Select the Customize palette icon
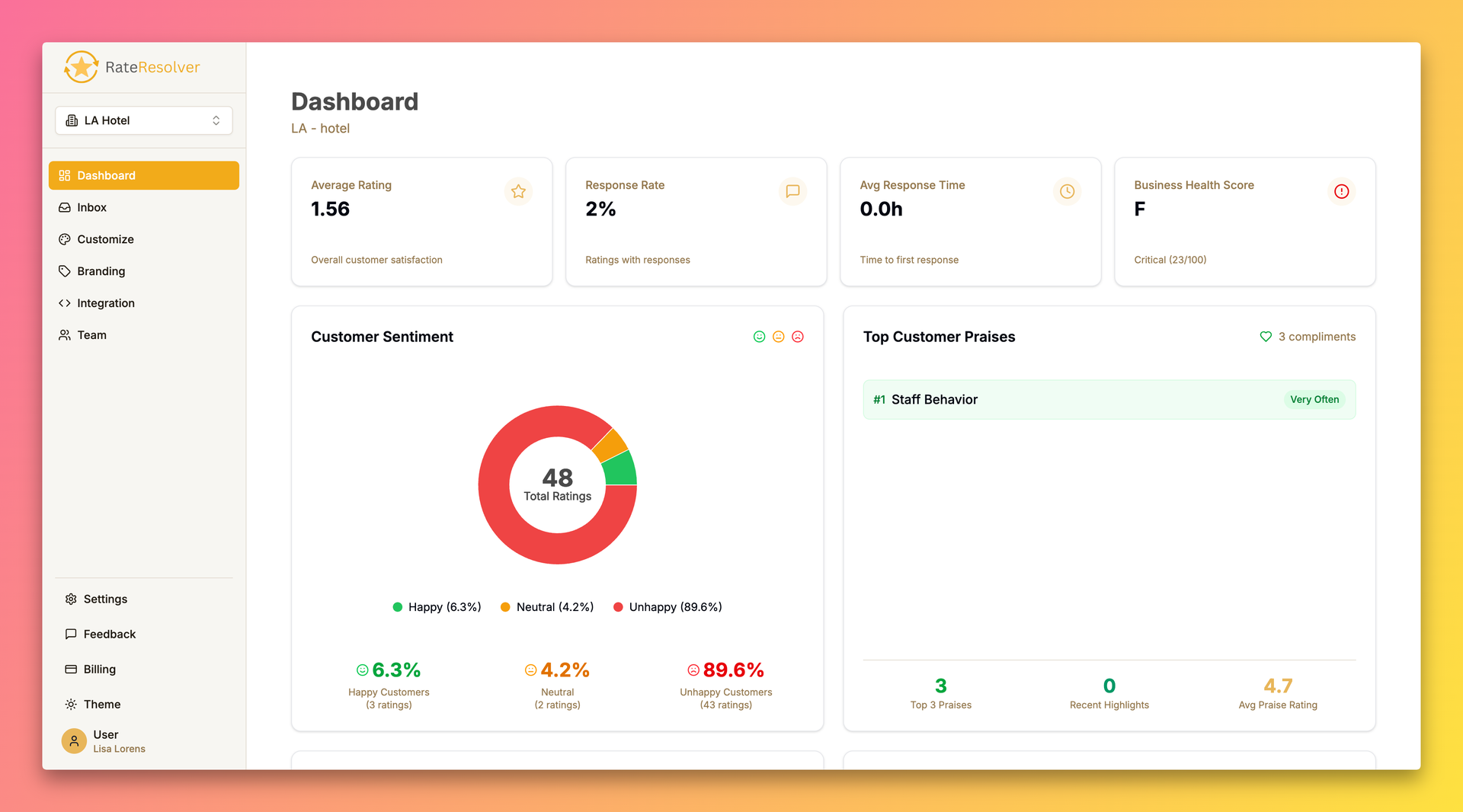Screen dimensions: 1463x812 click(x=66, y=239)
